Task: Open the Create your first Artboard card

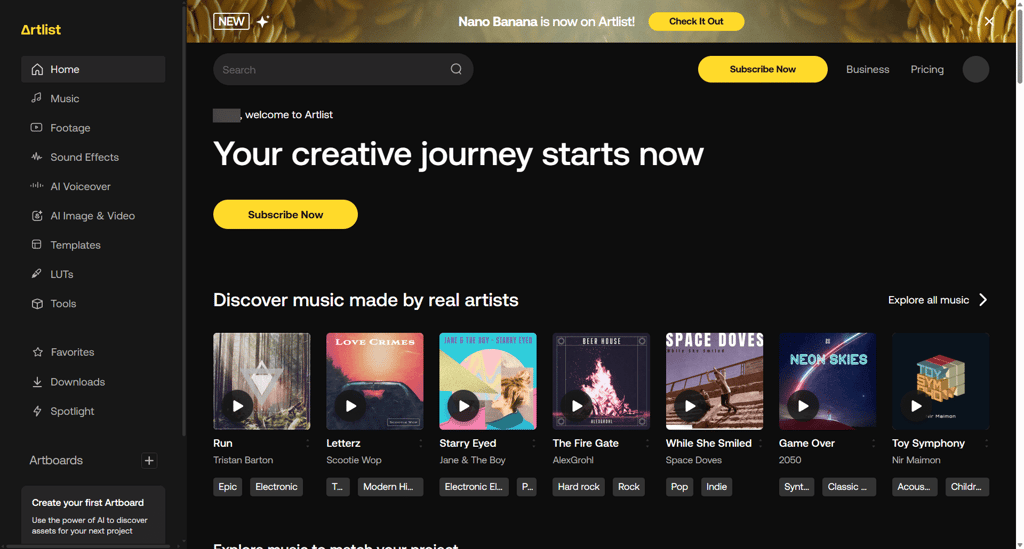Action: [93, 514]
